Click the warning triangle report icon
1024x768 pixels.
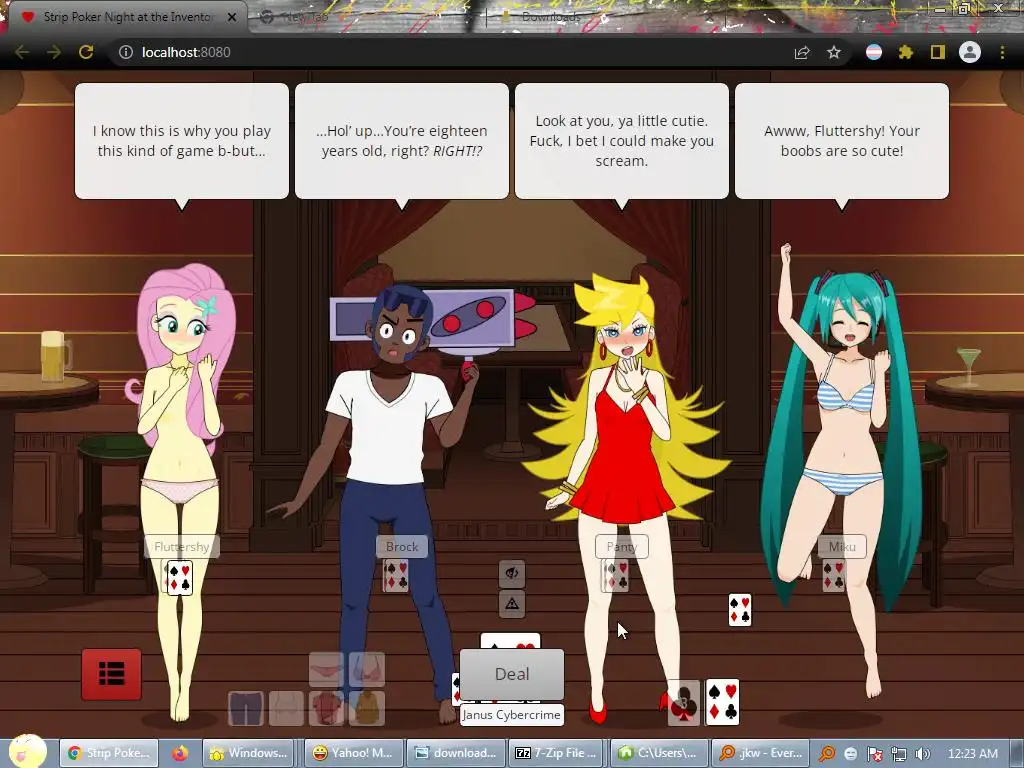click(512, 603)
